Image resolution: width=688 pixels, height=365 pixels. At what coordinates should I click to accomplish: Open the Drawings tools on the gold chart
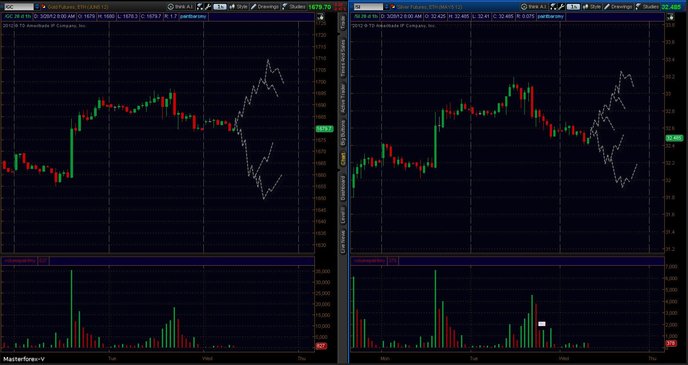(x=265, y=7)
